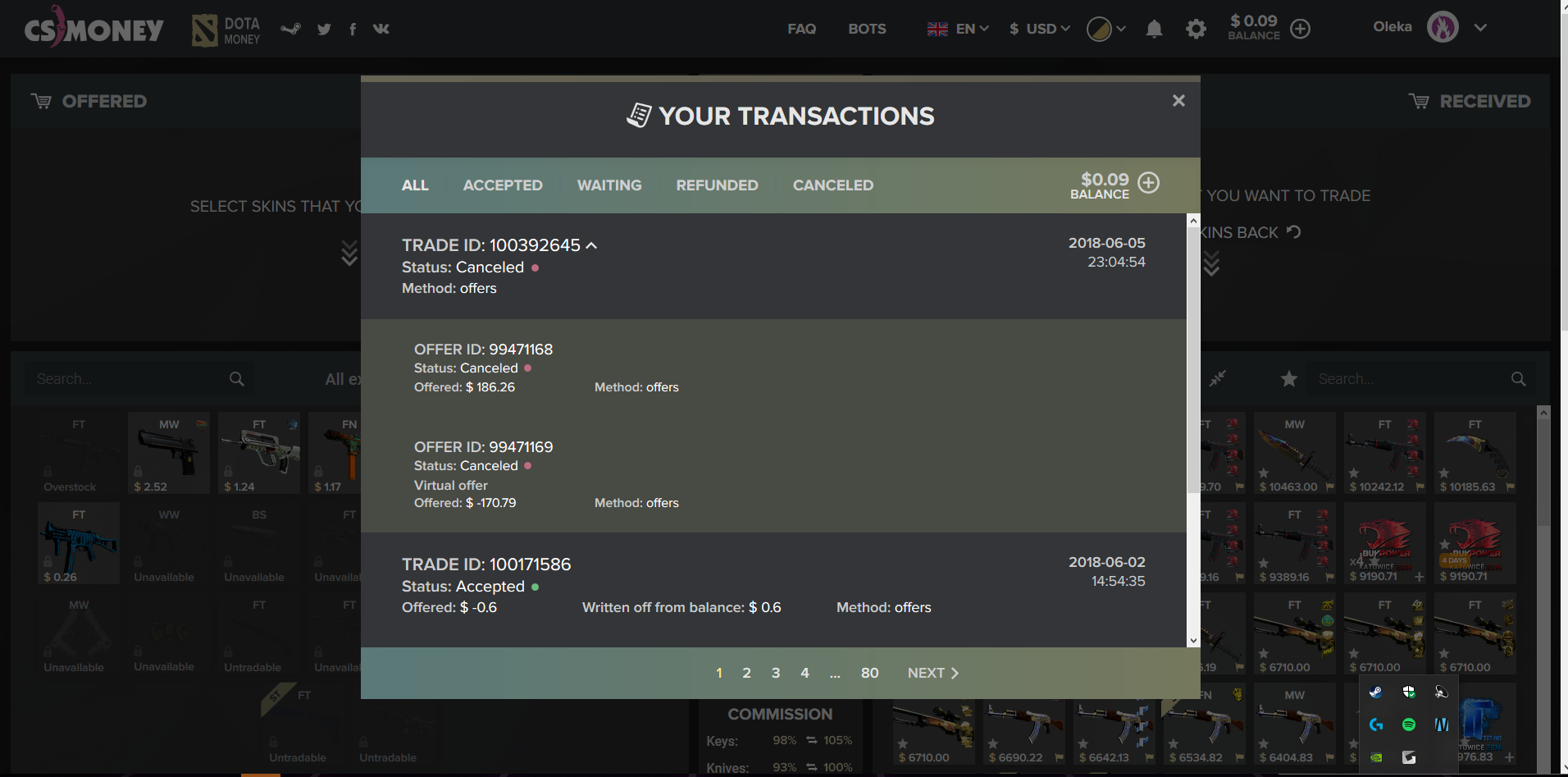Click the crossed-arrows icon beside the star filter

[1218, 378]
